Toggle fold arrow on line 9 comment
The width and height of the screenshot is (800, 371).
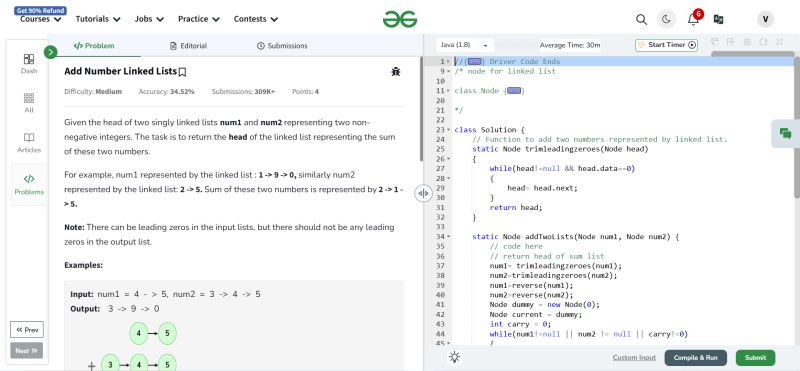[x=448, y=71]
